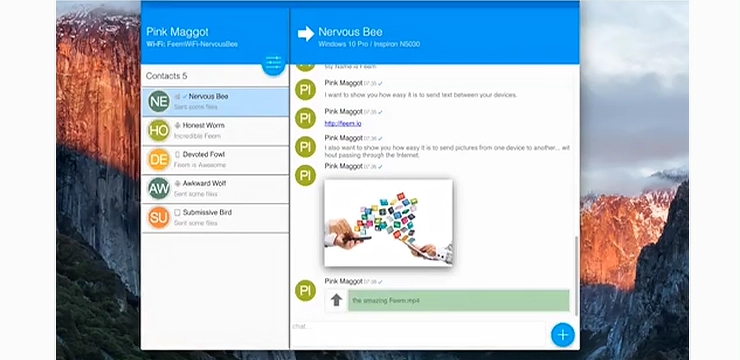Open the shared picture thumbnail in chat
This screenshot has width=740, height=360.
388,223
